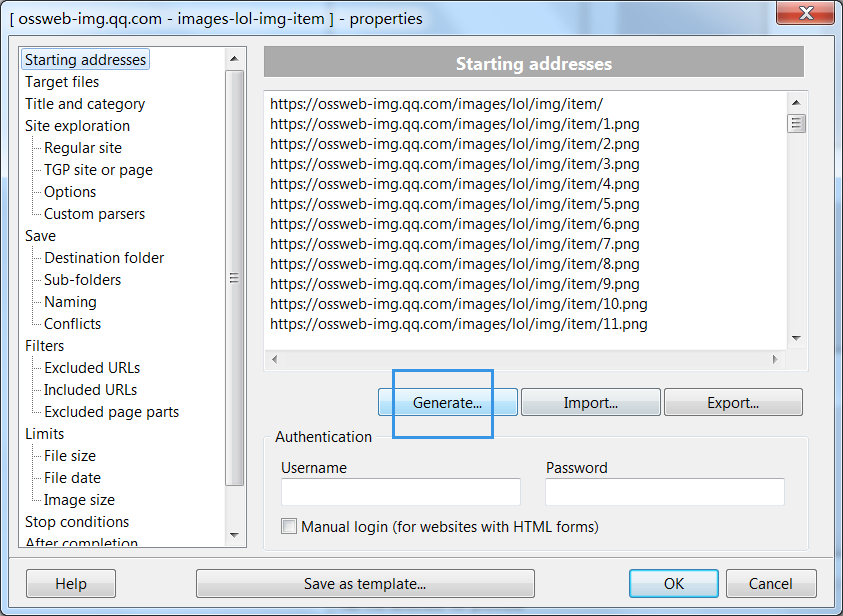The image size is (843, 616).
Task: Select Stop conditions entry
Action: [x=77, y=522]
